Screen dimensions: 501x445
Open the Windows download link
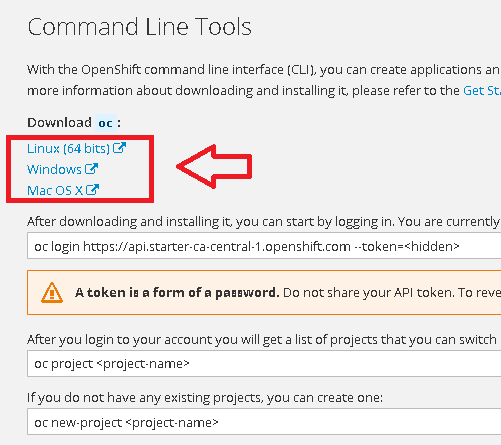pos(54,169)
